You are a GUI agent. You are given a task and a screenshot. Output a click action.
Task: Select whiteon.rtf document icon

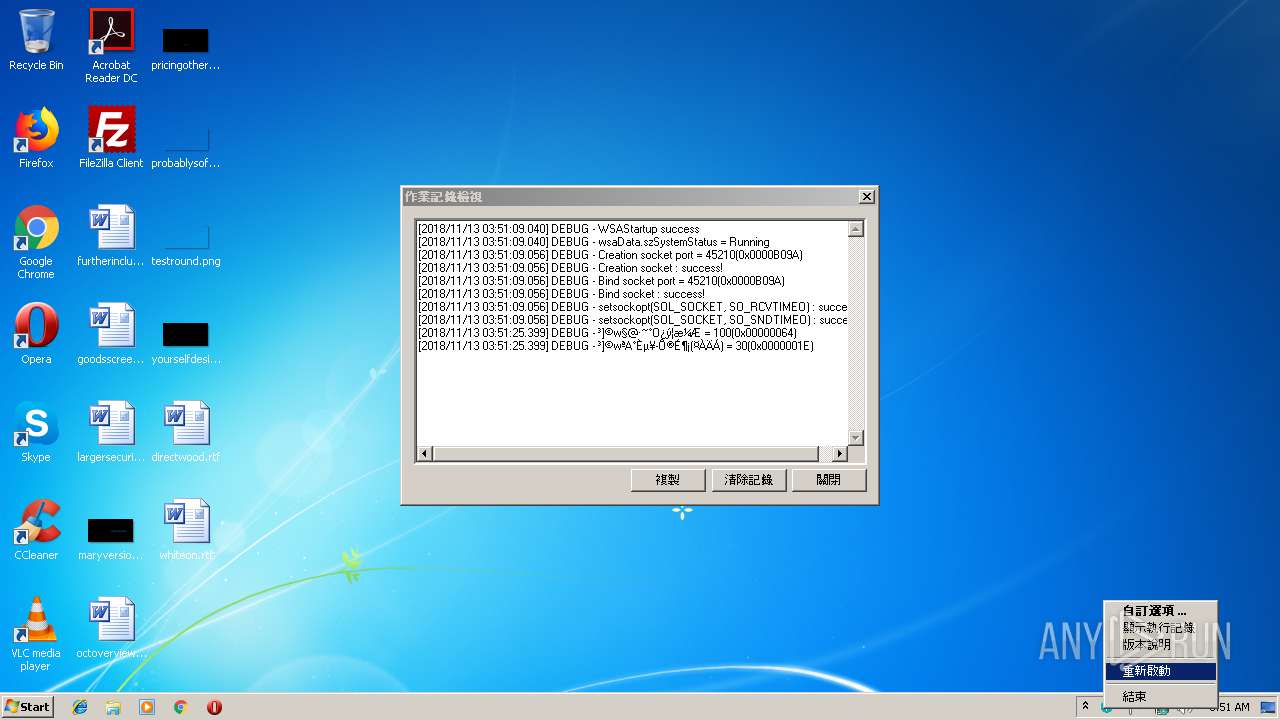[186, 530]
